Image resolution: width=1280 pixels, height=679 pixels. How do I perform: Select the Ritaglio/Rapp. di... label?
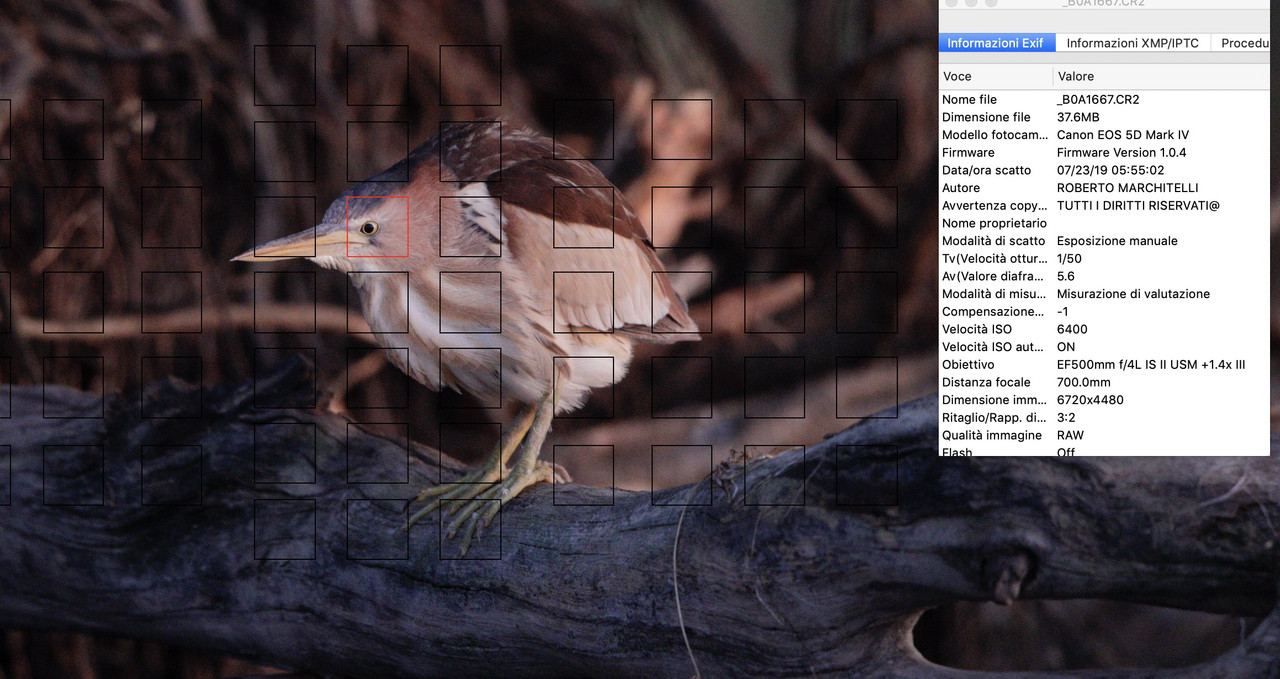point(994,418)
